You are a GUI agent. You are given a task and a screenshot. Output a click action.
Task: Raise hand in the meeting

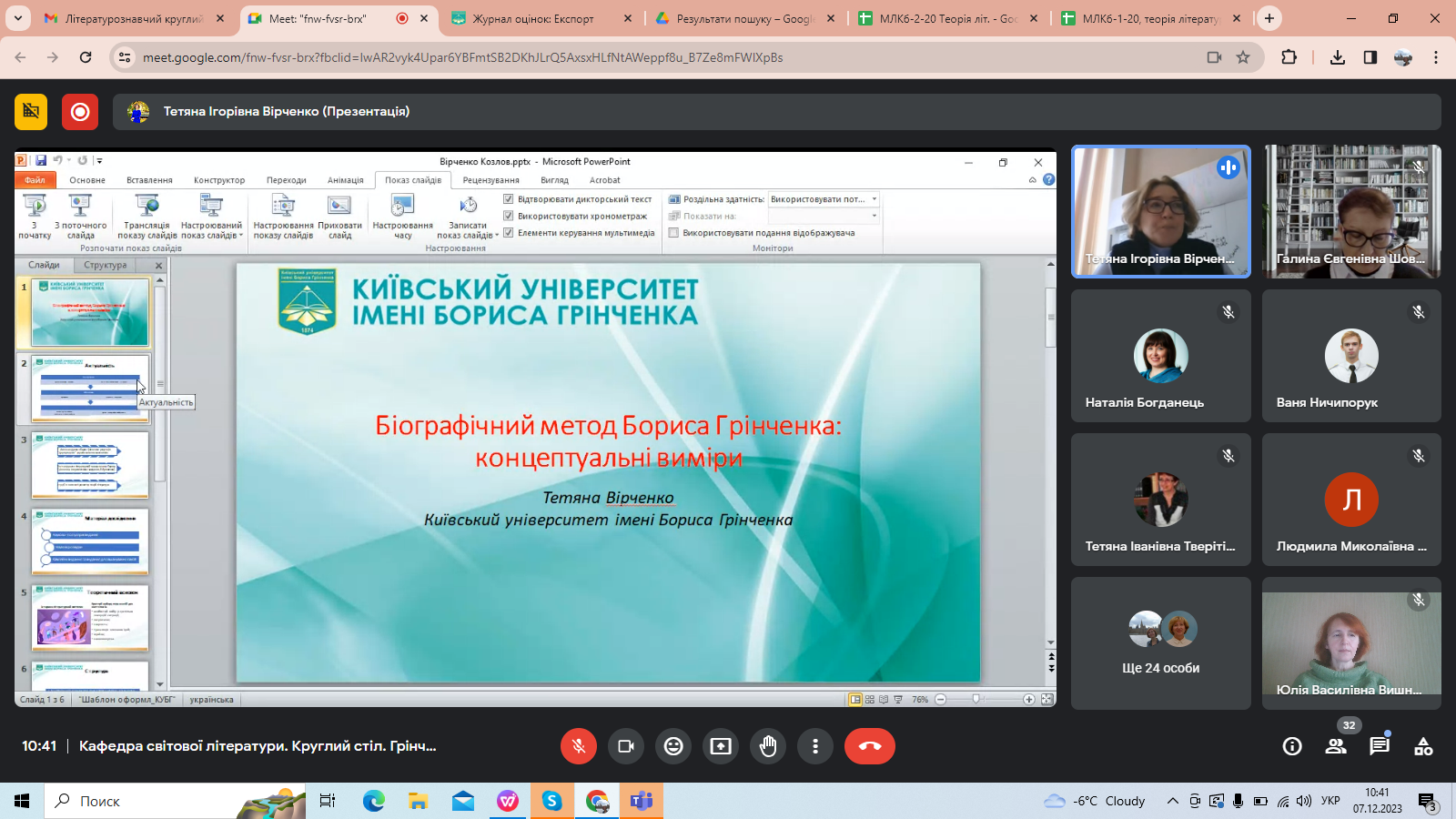coord(768,746)
